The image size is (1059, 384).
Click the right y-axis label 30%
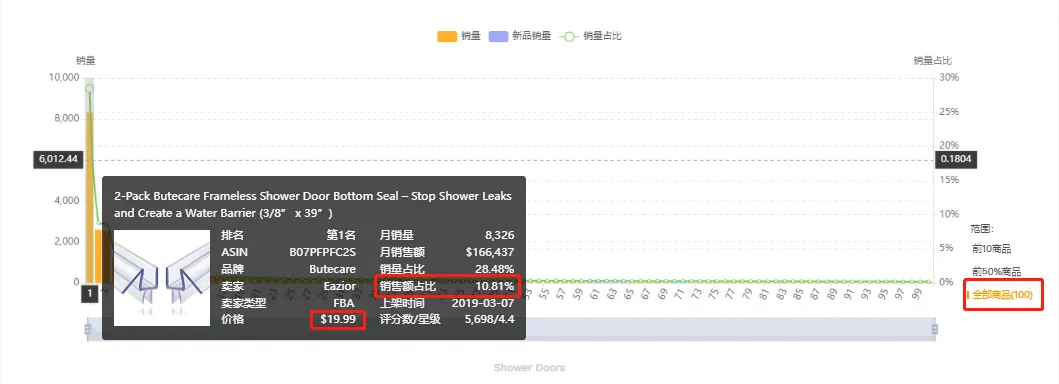click(x=949, y=78)
